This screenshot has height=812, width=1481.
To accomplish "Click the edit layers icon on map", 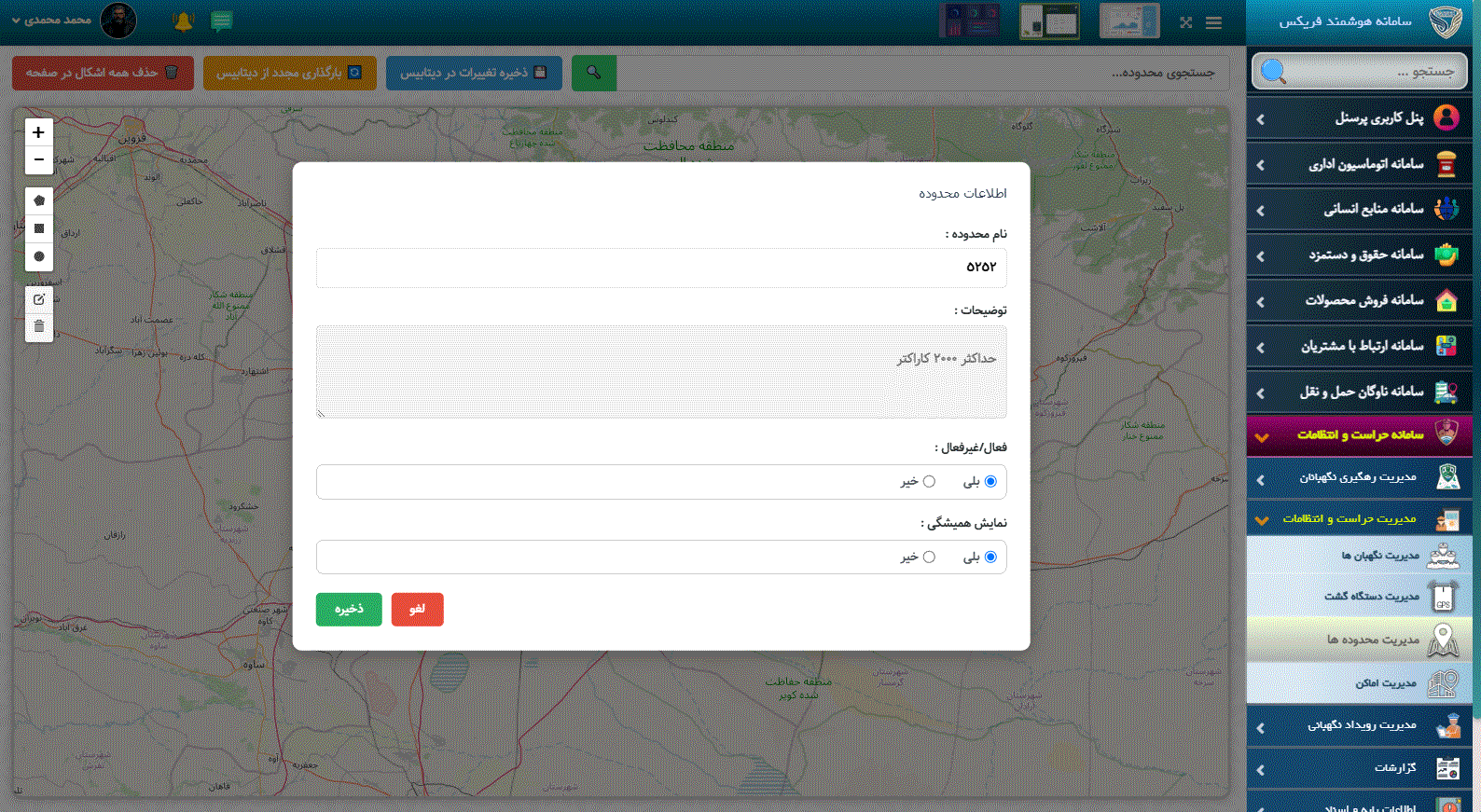I will click(x=39, y=299).
